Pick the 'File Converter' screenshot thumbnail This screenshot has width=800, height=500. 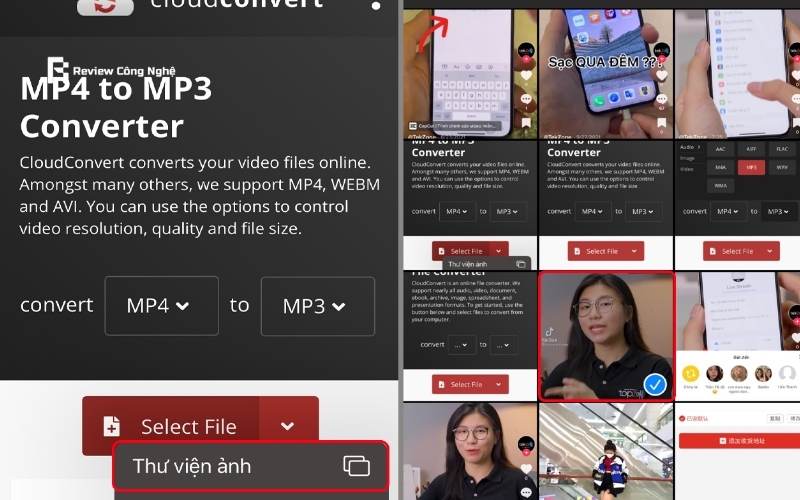click(x=470, y=336)
